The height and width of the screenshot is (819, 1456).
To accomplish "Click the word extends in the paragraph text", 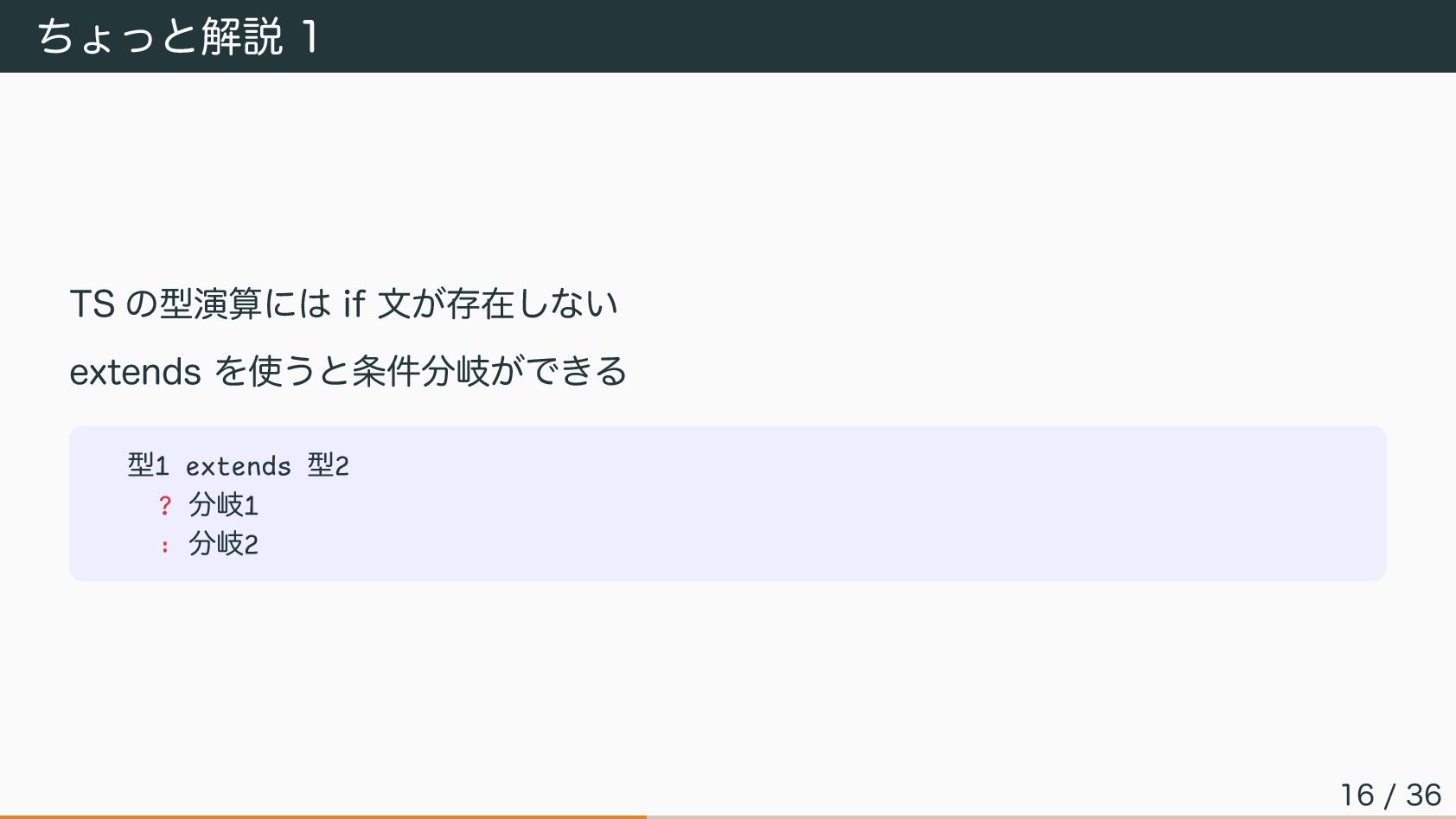I will (135, 372).
